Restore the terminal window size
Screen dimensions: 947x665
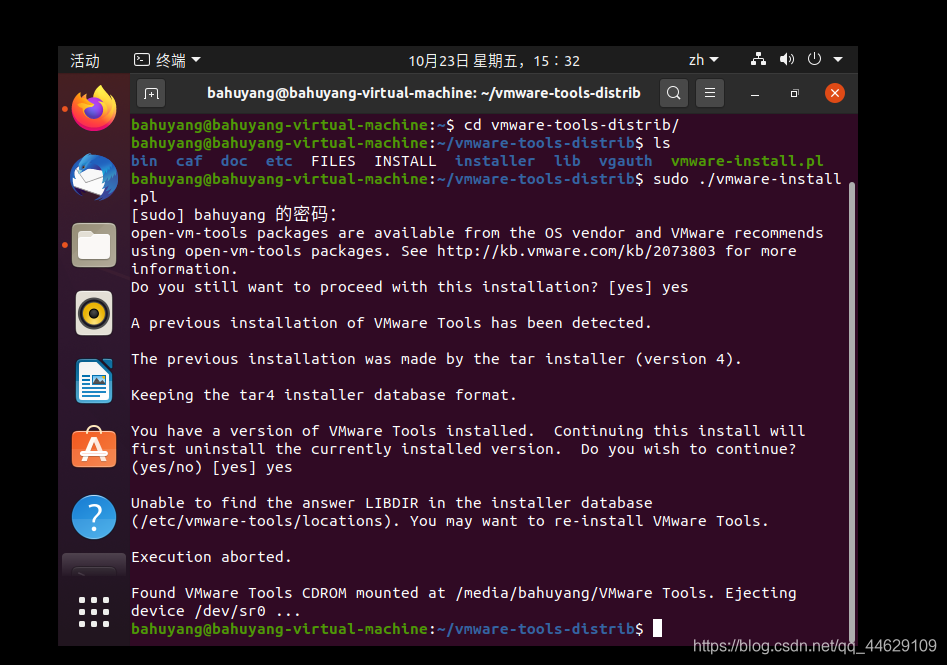pos(795,94)
